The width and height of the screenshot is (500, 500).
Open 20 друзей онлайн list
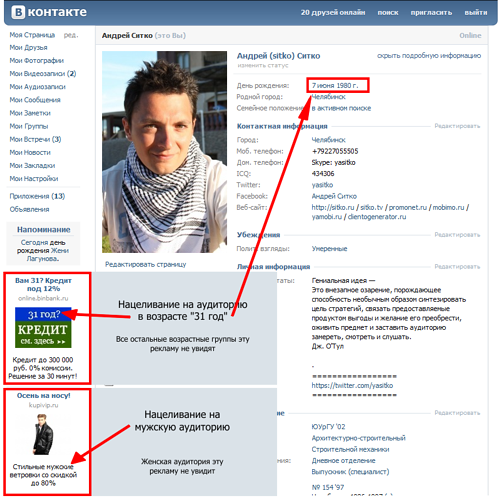click(333, 13)
